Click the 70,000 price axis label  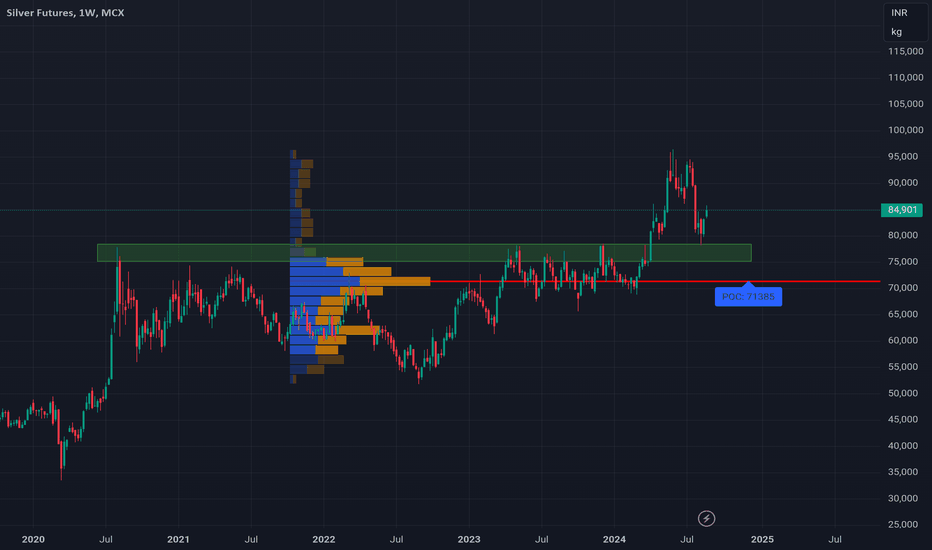coord(903,288)
